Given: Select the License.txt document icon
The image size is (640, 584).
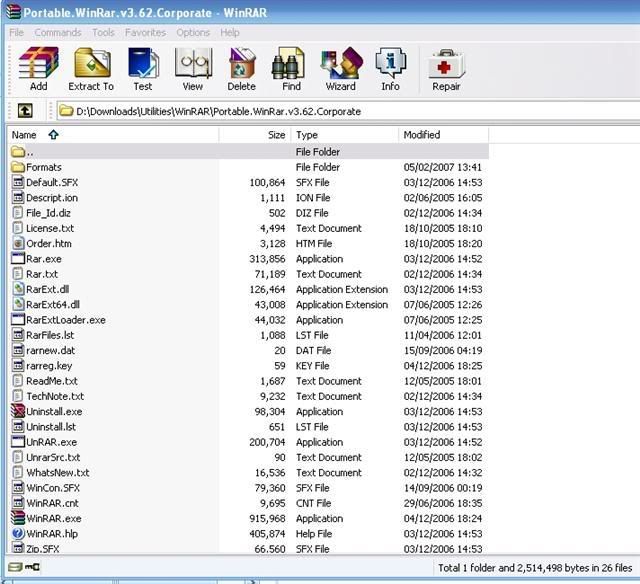Looking at the screenshot, I should point(18,228).
